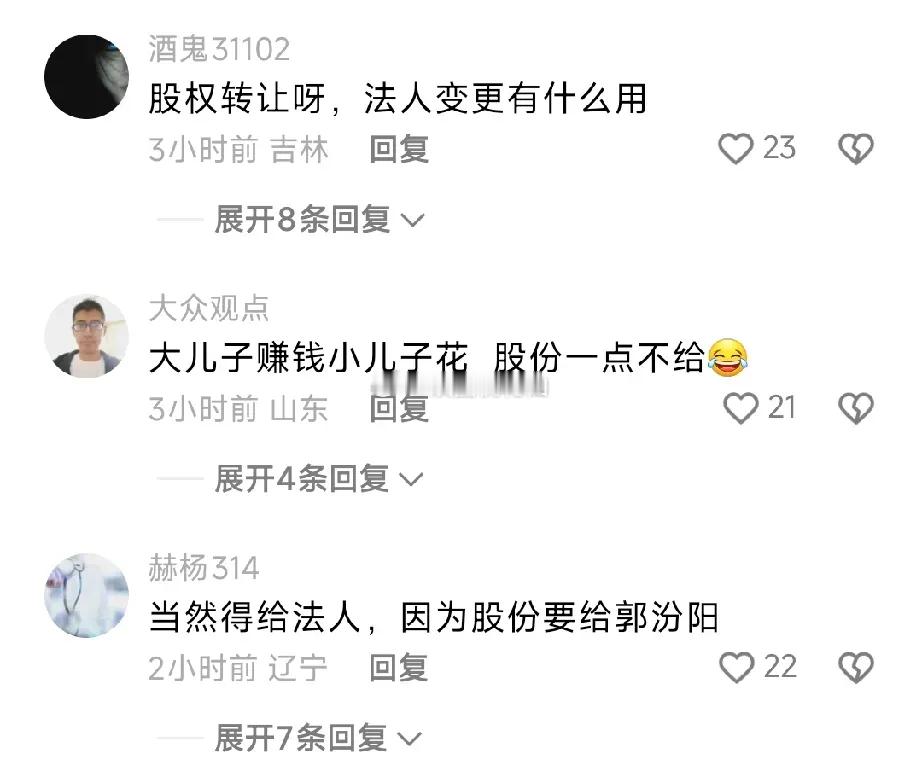Dislike 赫杨314's comment with broken heart
The height and width of the screenshot is (767, 922).
pyautogui.click(x=856, y=668)
